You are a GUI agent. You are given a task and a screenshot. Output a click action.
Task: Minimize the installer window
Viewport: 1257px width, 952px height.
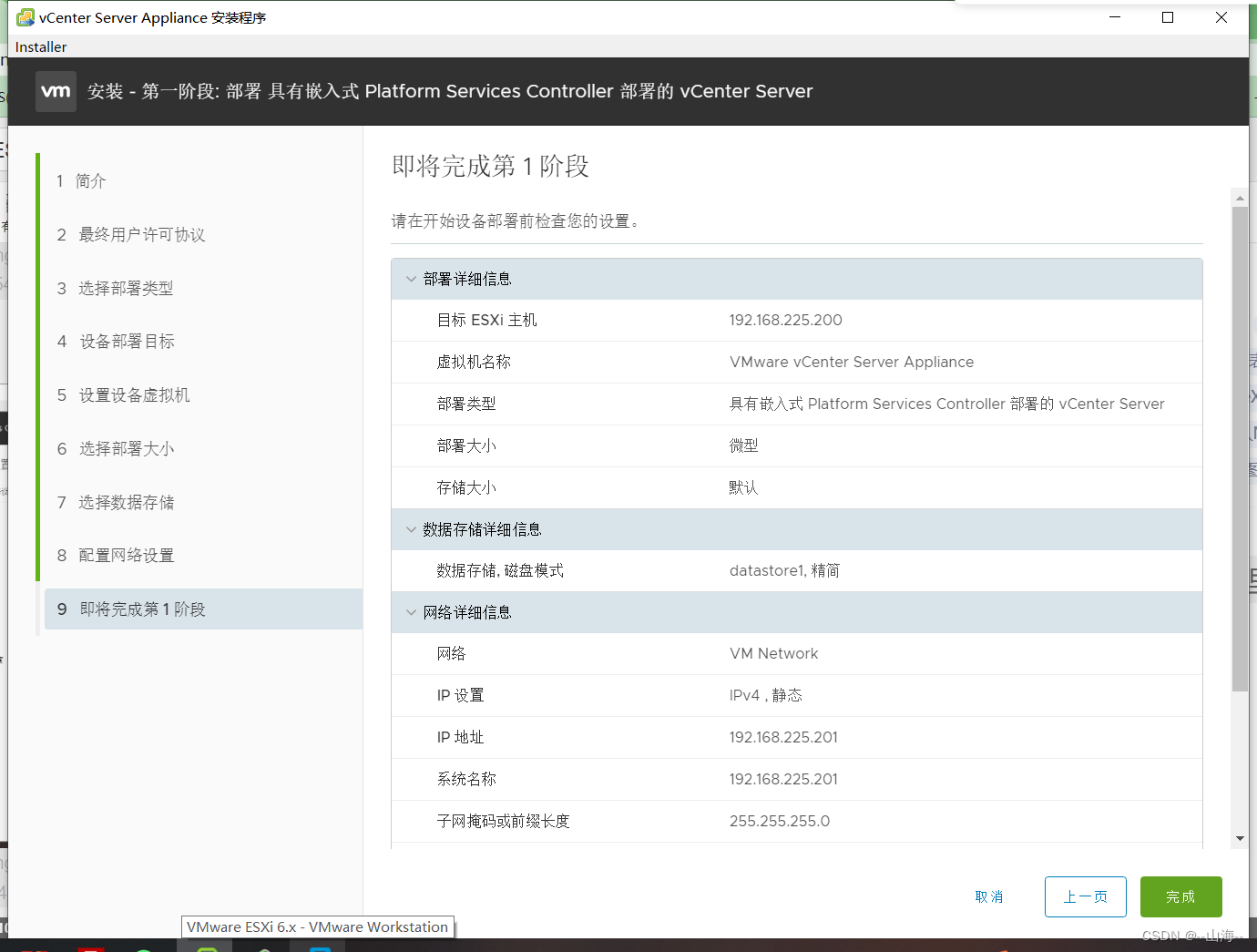click(x=1114, y=17)
